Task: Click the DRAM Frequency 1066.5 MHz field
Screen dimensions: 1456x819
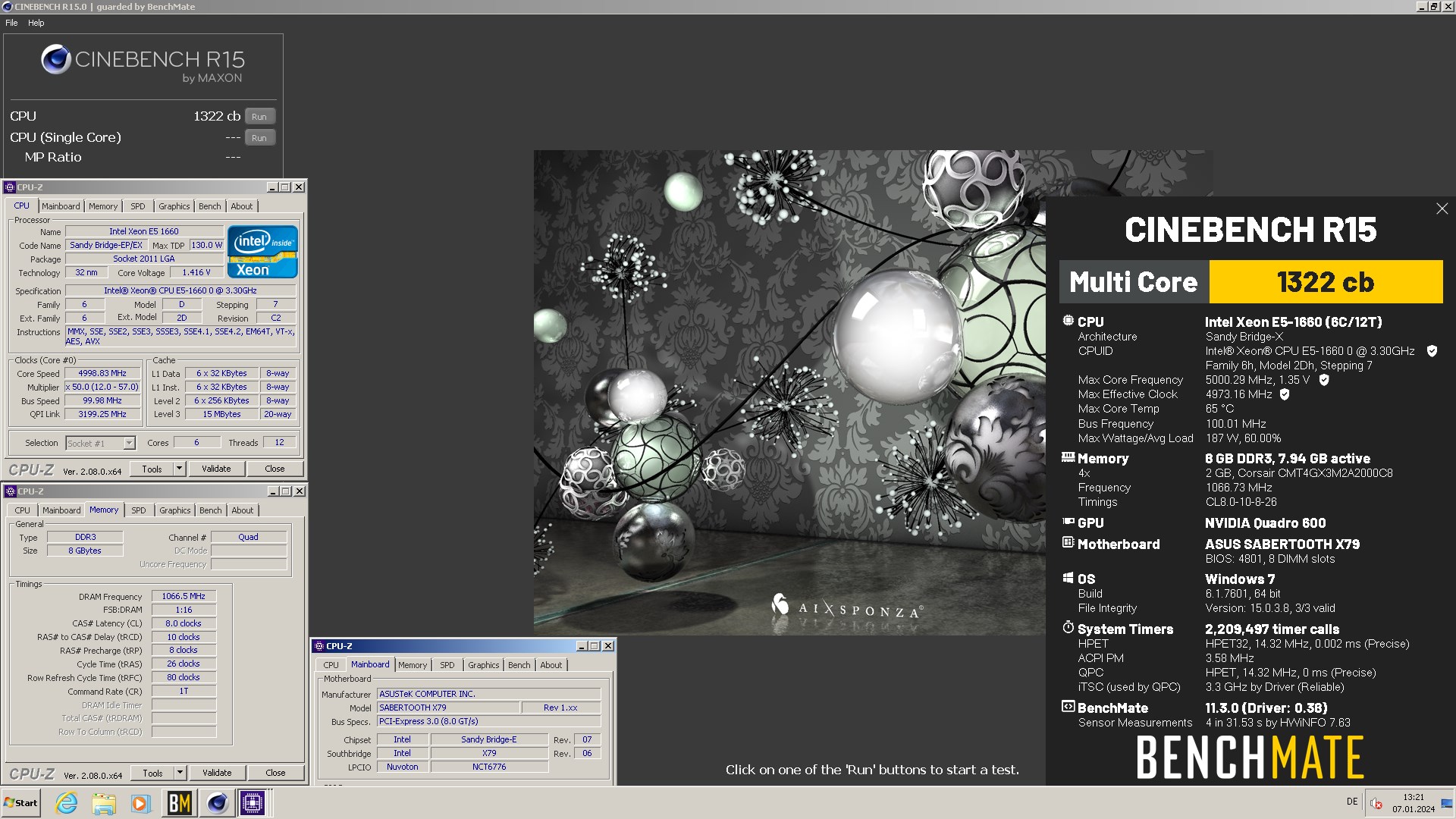Action: pyautogui.click(x=184, y=596)
